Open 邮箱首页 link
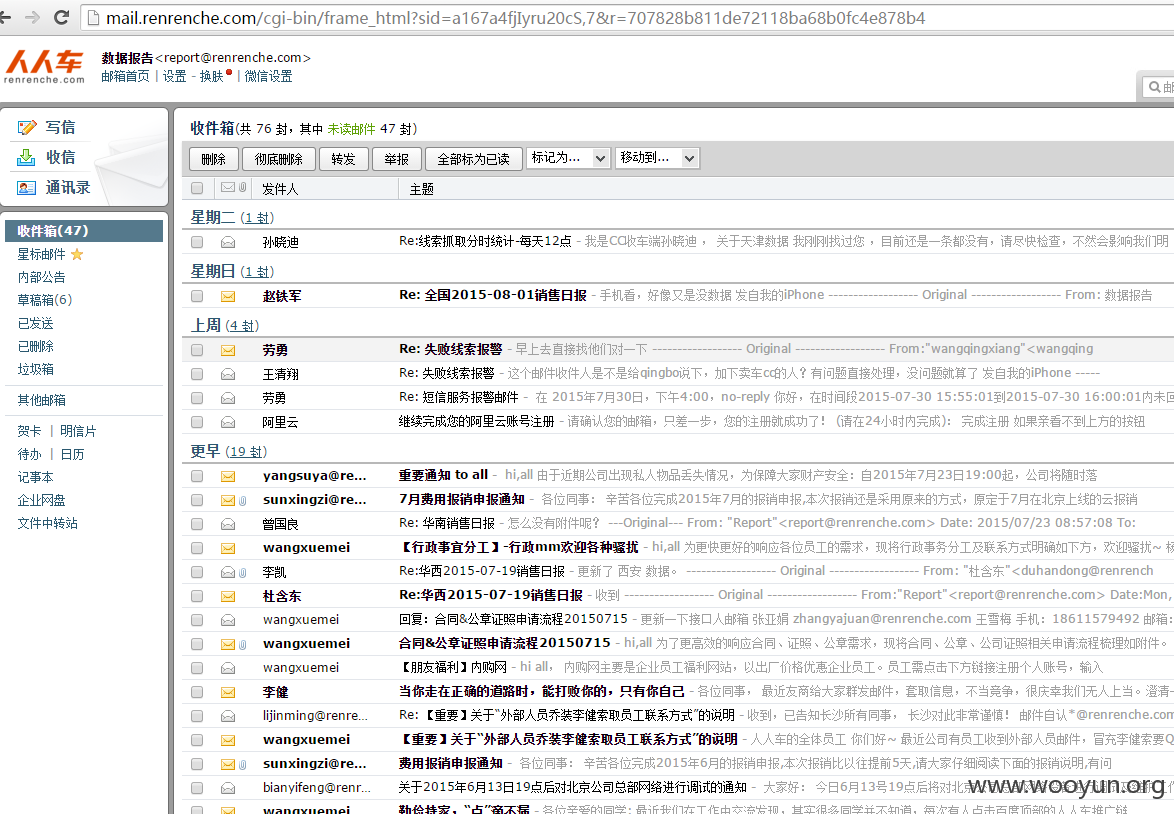This screenshot has width=1174, height=814. click(125, 76)
